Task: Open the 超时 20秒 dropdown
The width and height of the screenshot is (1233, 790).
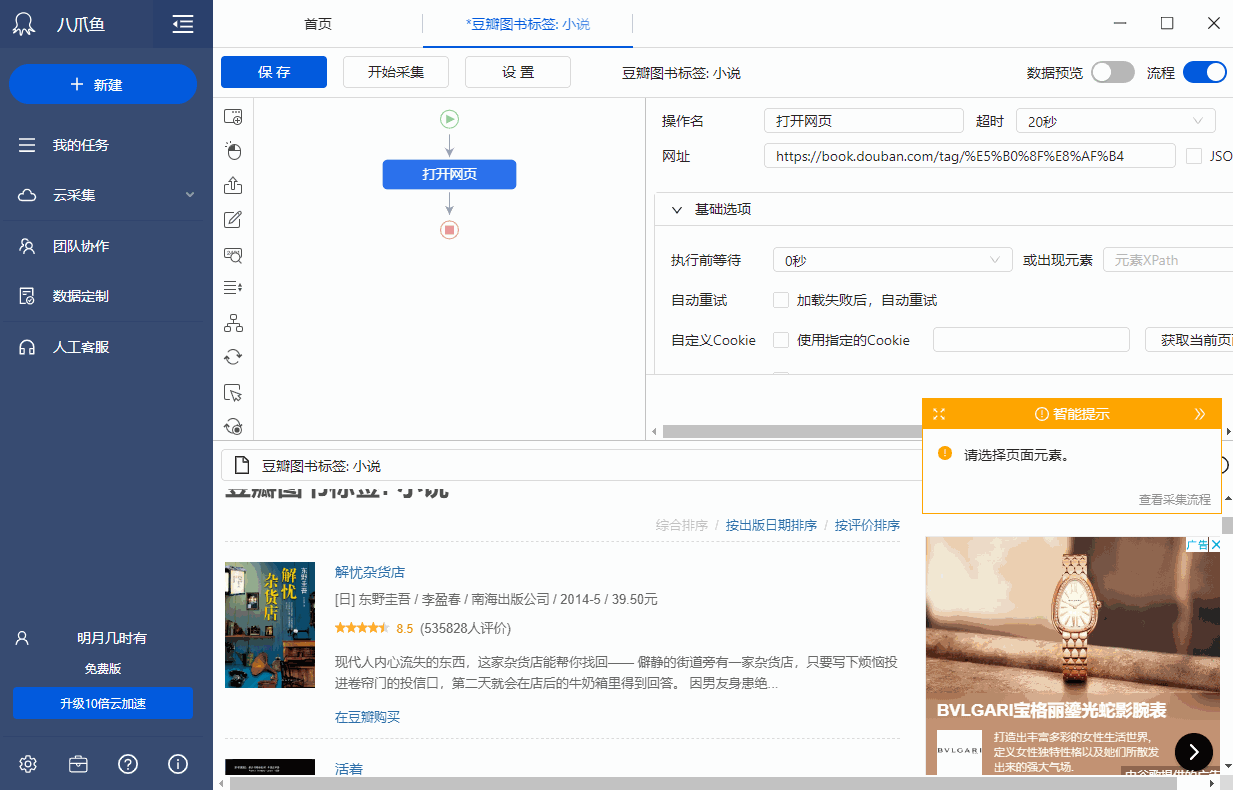Action: coord(1116,121)
